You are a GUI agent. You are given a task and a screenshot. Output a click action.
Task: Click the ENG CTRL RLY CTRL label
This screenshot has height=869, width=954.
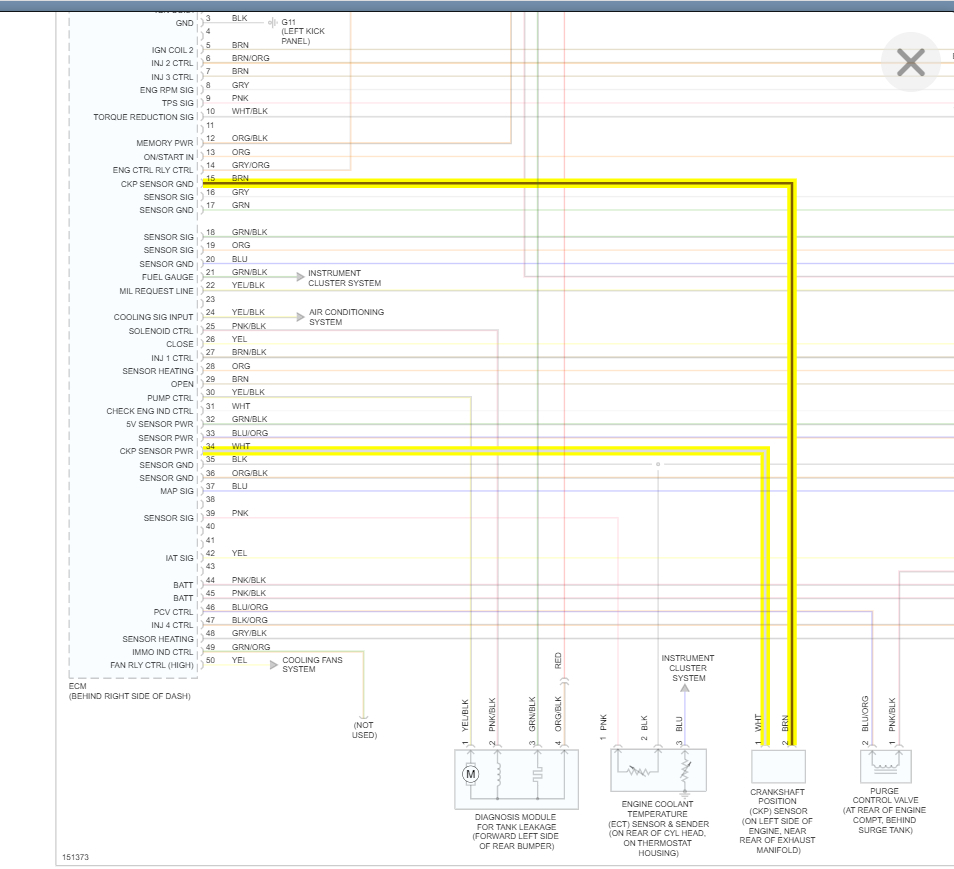click(153, 170)
